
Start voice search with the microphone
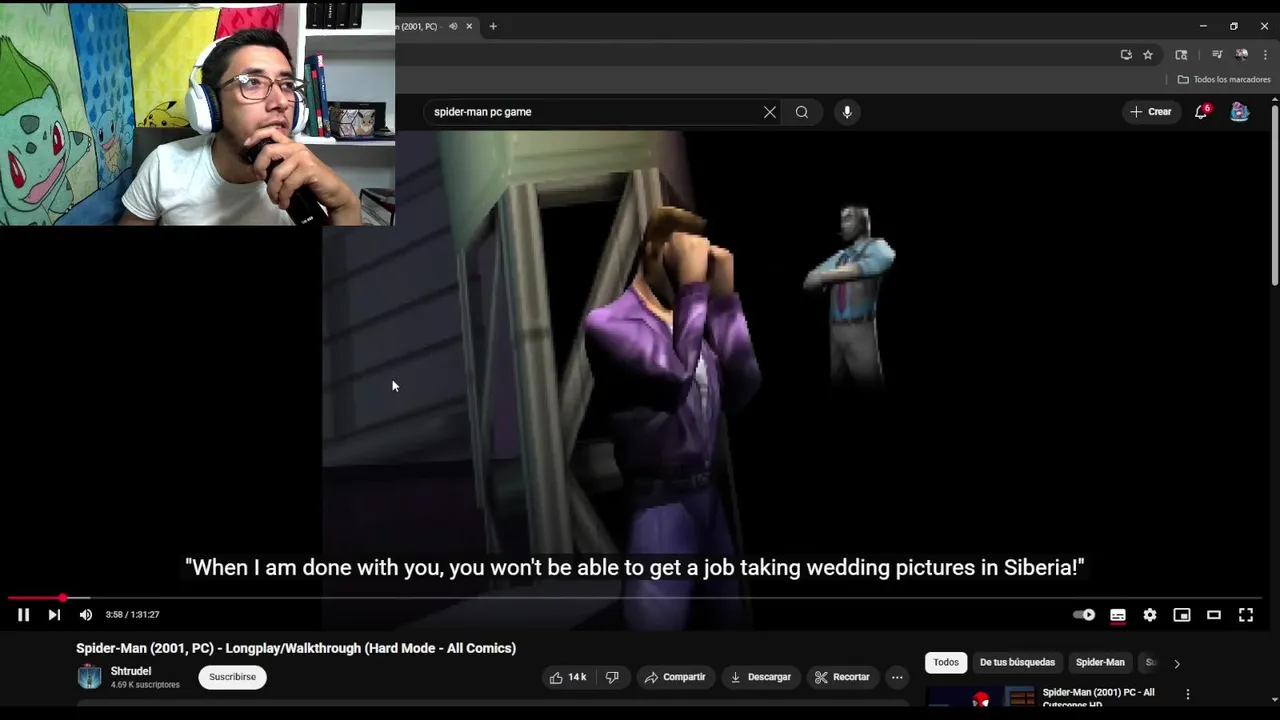847,112
